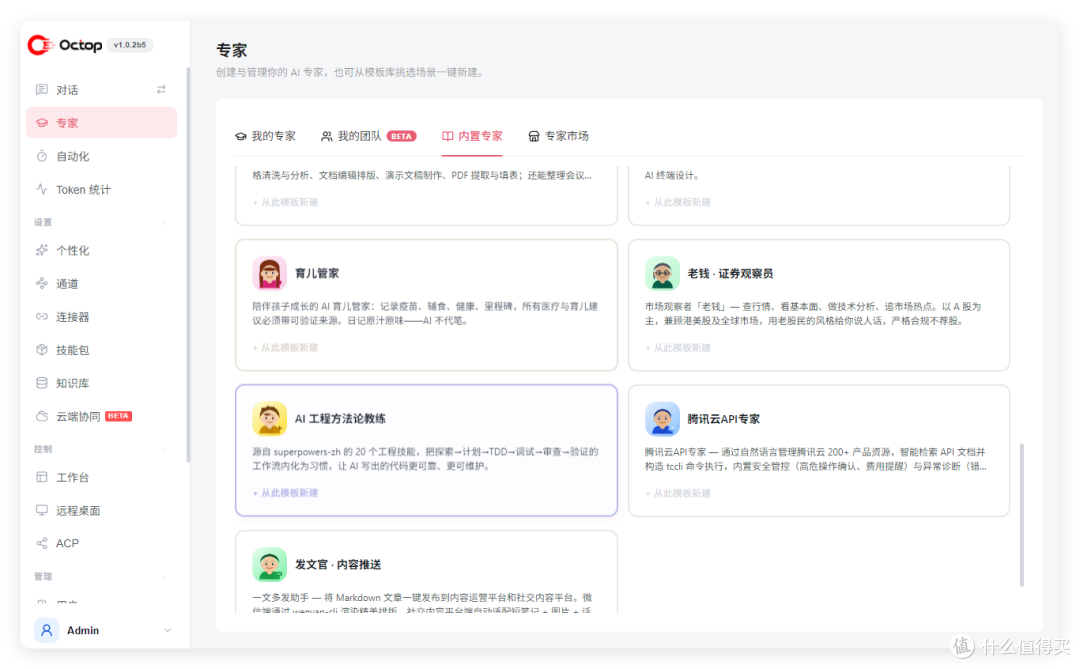Create from 腾讯云API专家 template
The width and height of the screenshot is (1080, 669).
678,493
